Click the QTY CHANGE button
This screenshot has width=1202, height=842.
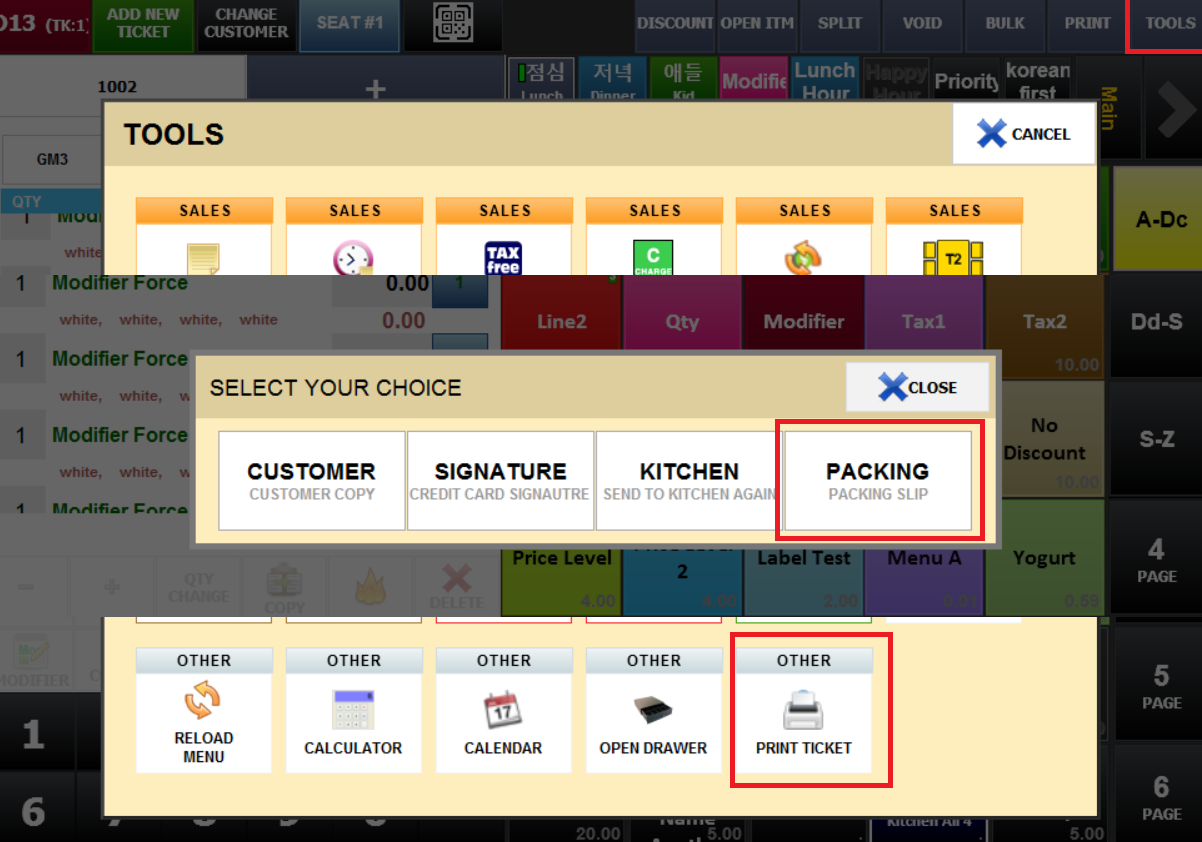[x=198, y=585]
